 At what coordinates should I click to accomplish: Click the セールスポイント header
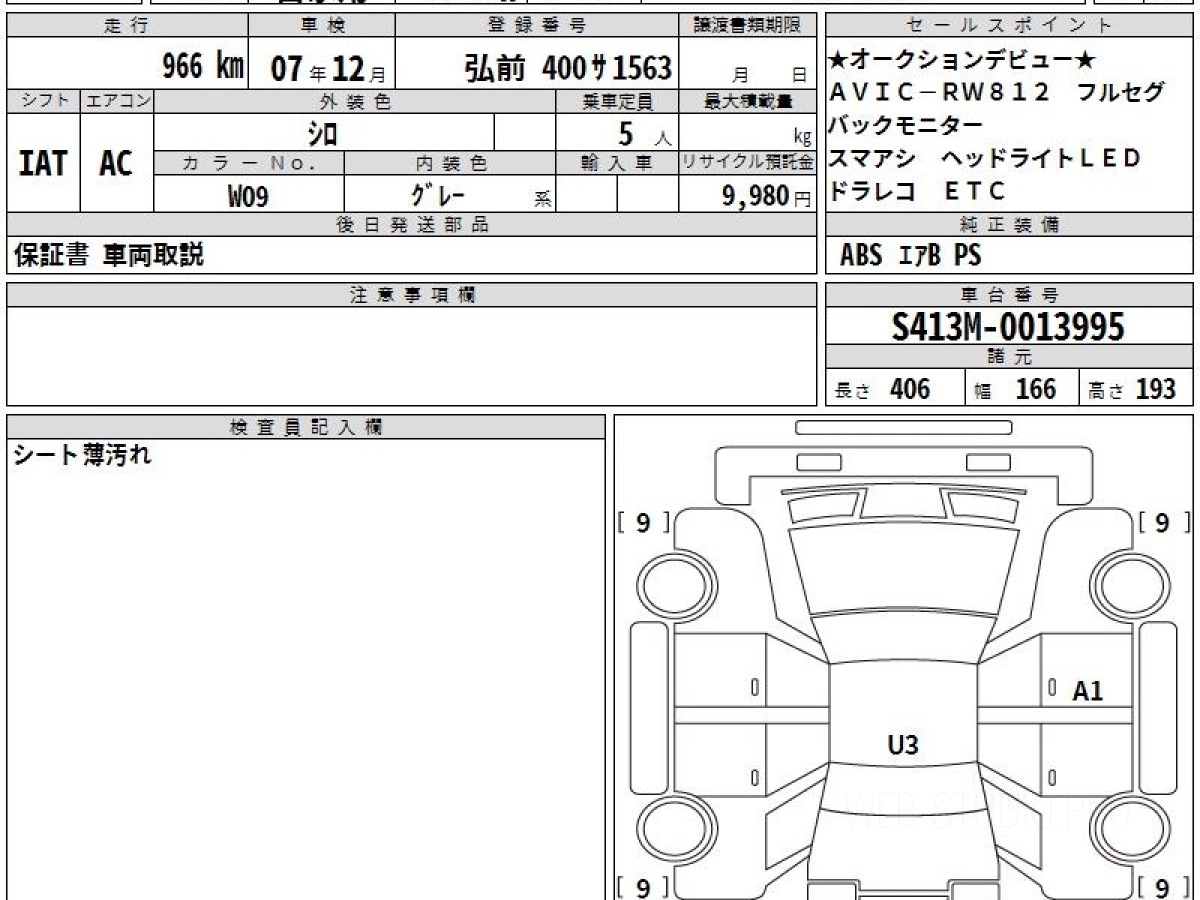tap(1009, 26)
